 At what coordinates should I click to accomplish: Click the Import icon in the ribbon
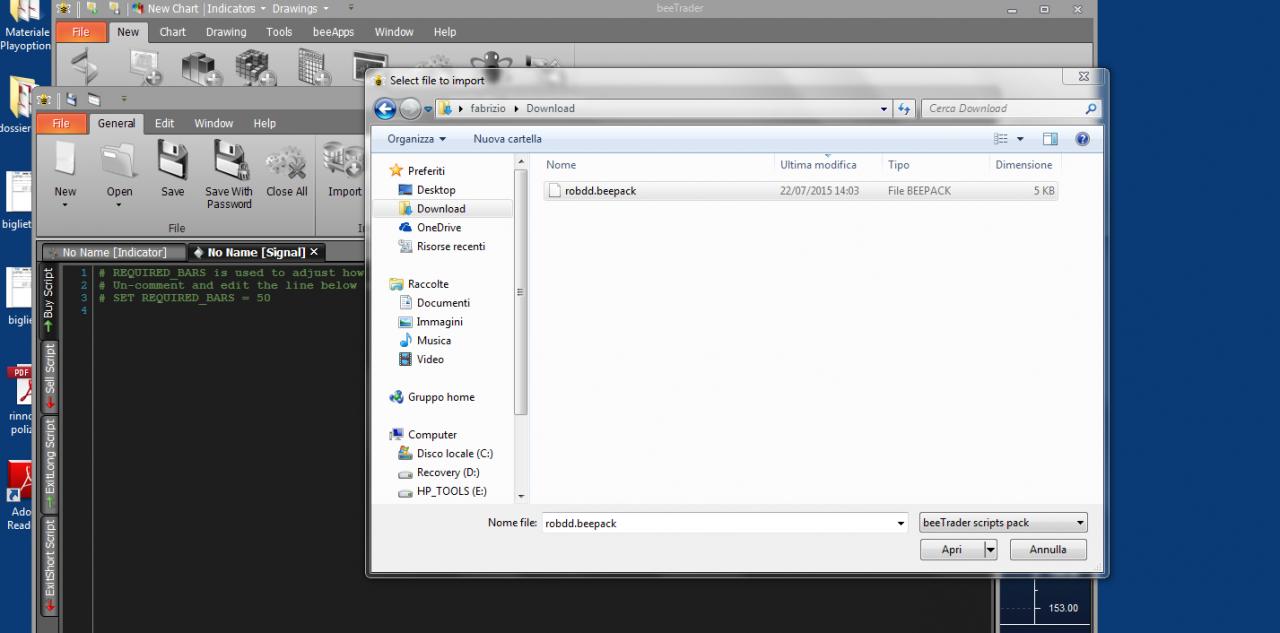tap(345, 162)
